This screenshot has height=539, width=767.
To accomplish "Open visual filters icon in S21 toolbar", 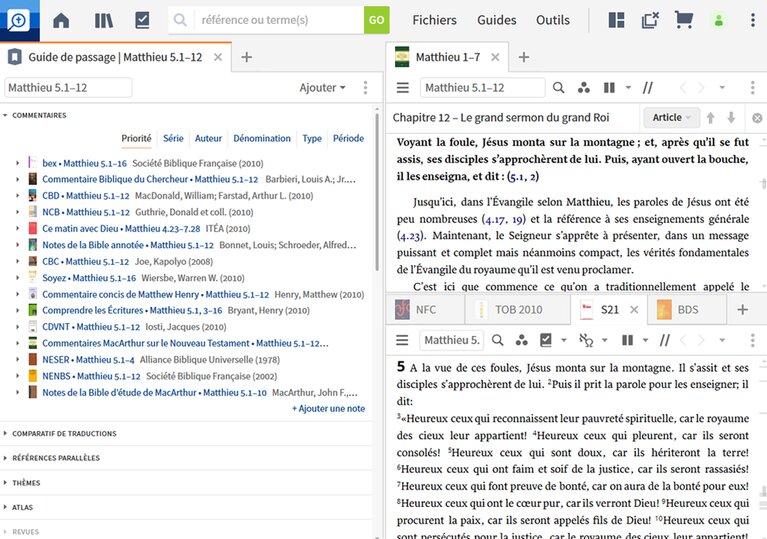I will tap(521, 340).
